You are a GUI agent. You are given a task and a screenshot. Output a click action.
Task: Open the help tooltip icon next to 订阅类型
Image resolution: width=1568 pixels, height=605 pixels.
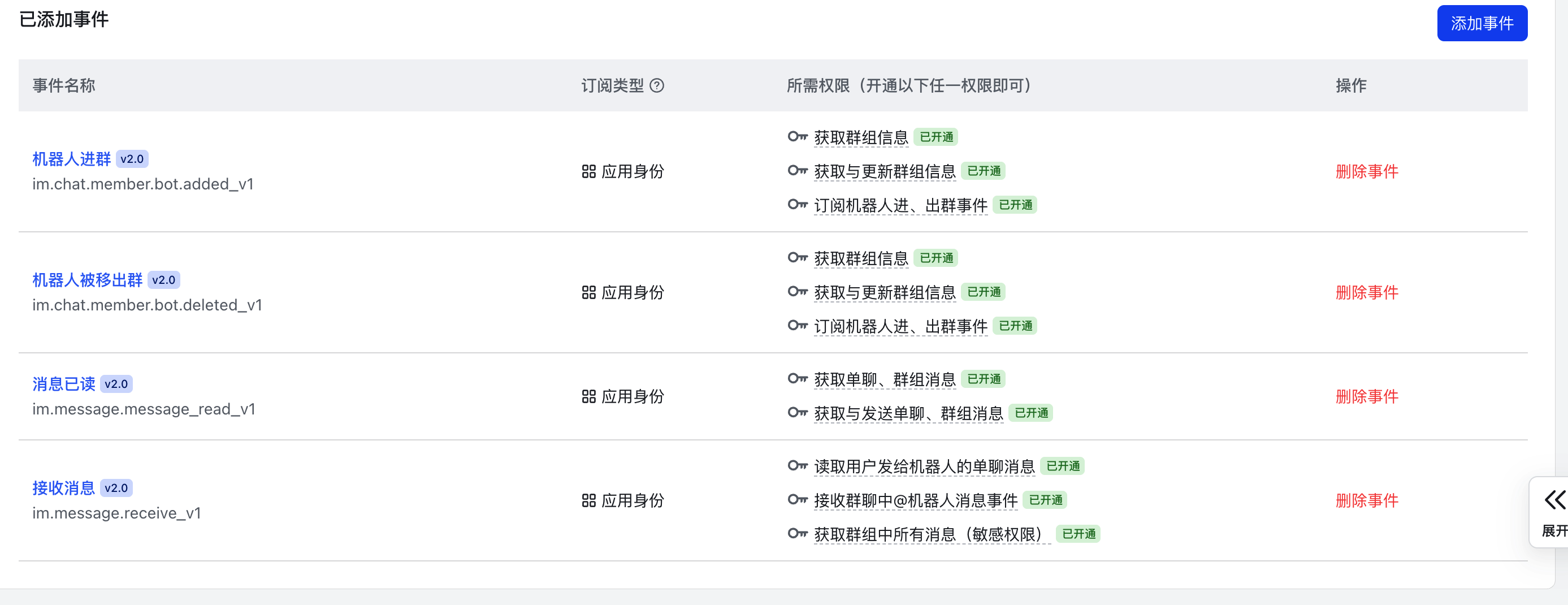coord(658,86)
